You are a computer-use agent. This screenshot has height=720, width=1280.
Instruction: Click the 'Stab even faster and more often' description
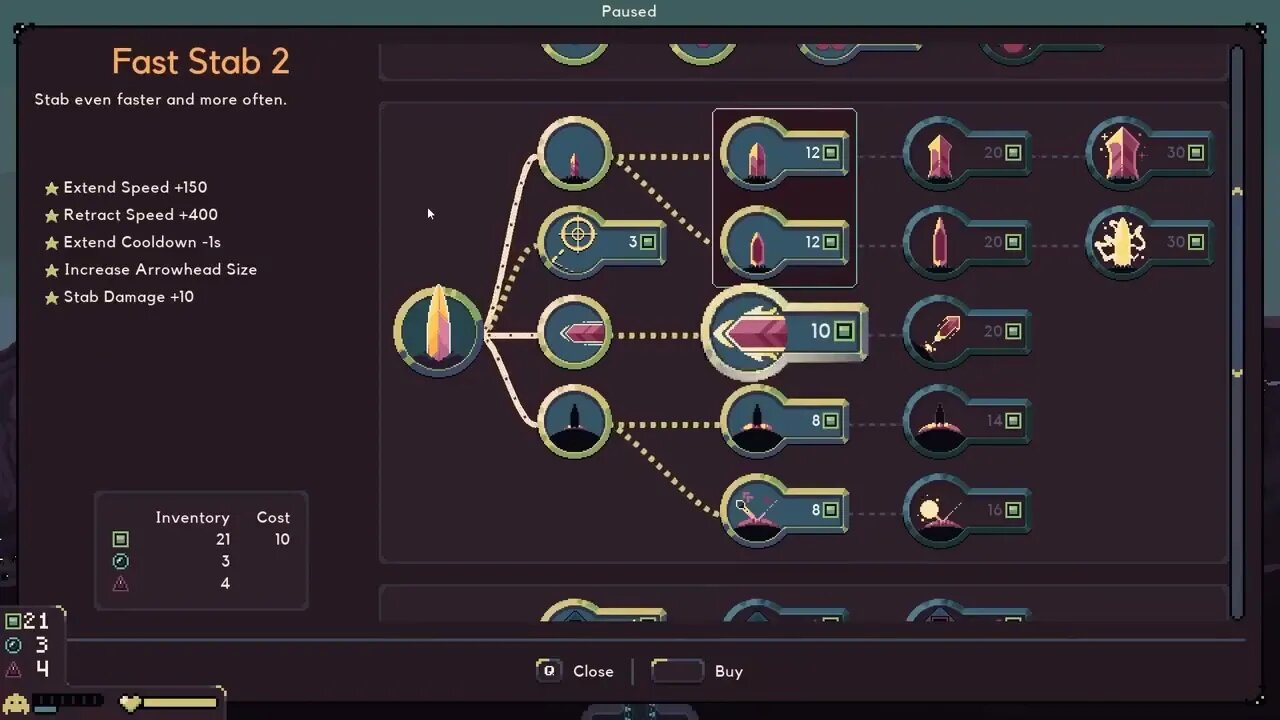(161, 100)
